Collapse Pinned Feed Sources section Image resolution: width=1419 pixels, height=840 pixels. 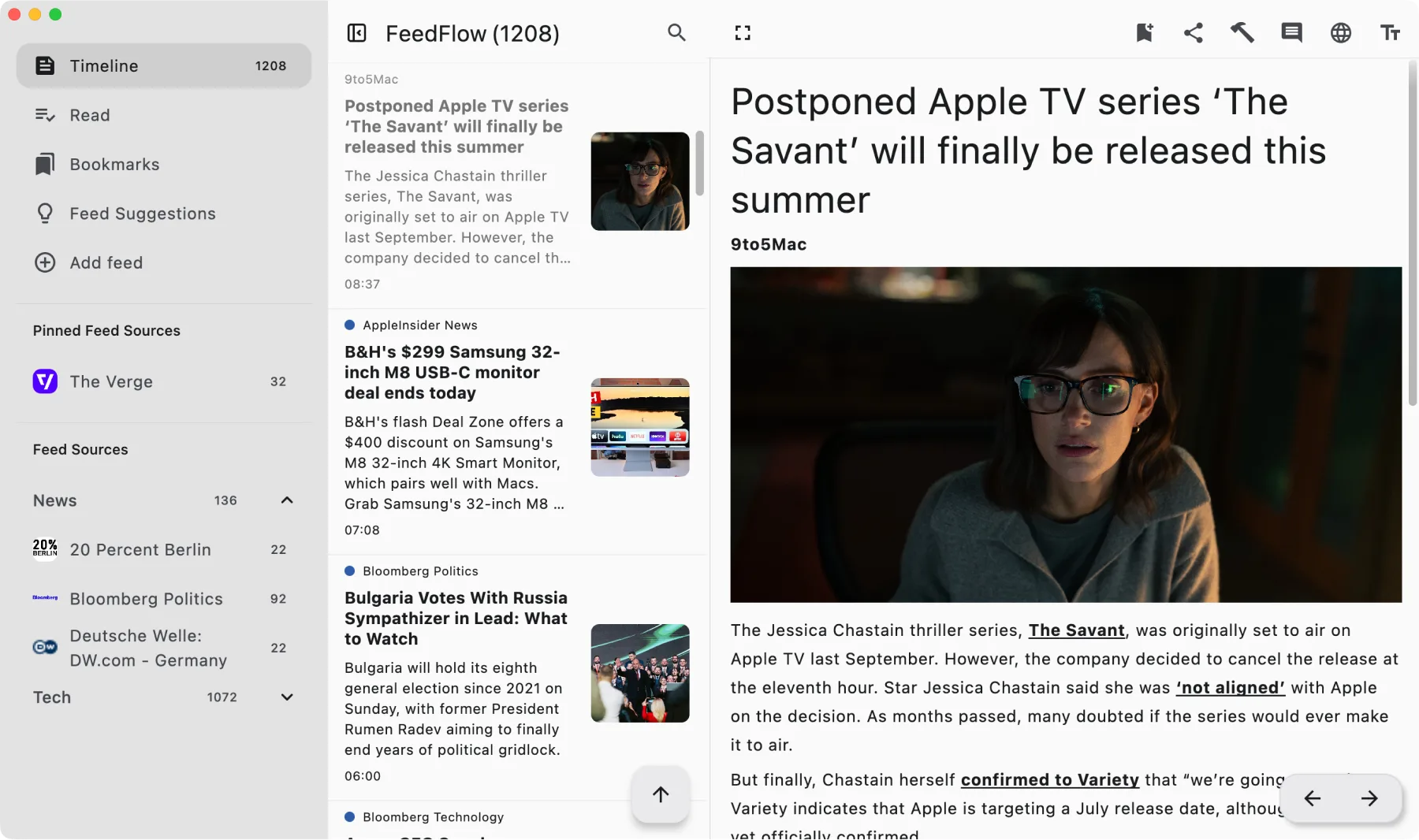106,330
